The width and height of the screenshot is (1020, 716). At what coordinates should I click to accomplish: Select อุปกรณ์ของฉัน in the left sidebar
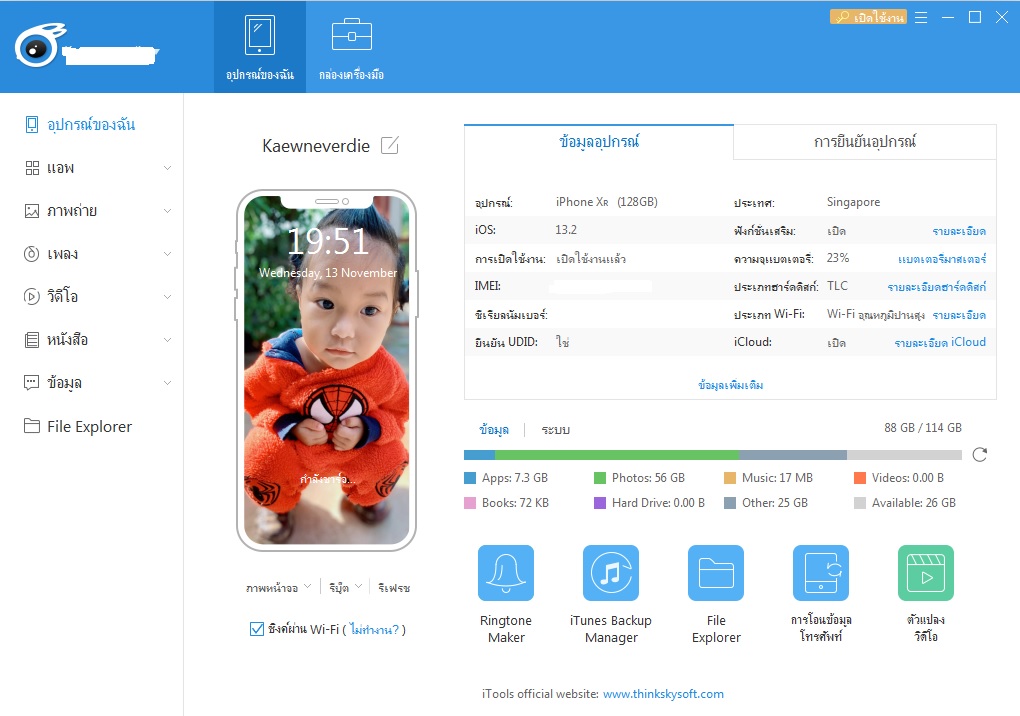coord(79,124)
